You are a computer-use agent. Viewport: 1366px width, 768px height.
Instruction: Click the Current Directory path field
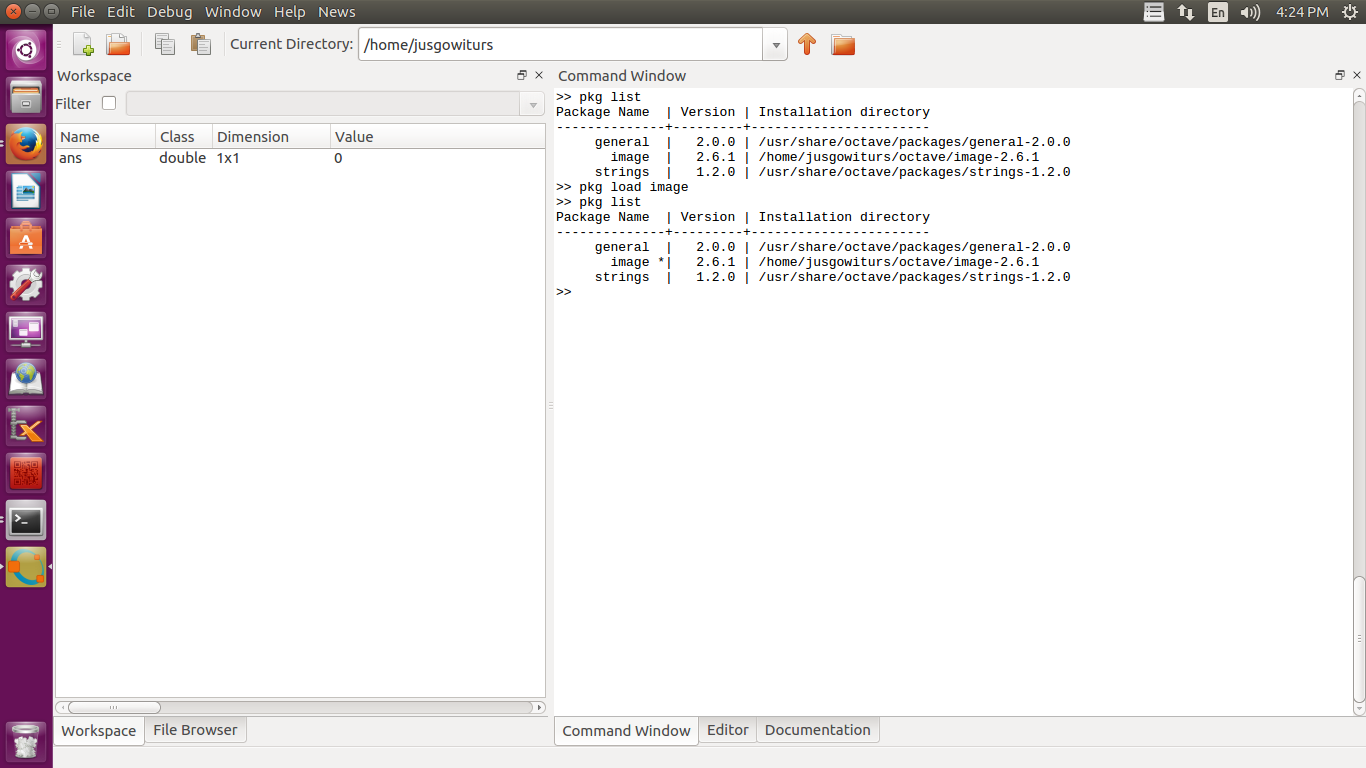(x=561, y=45)
